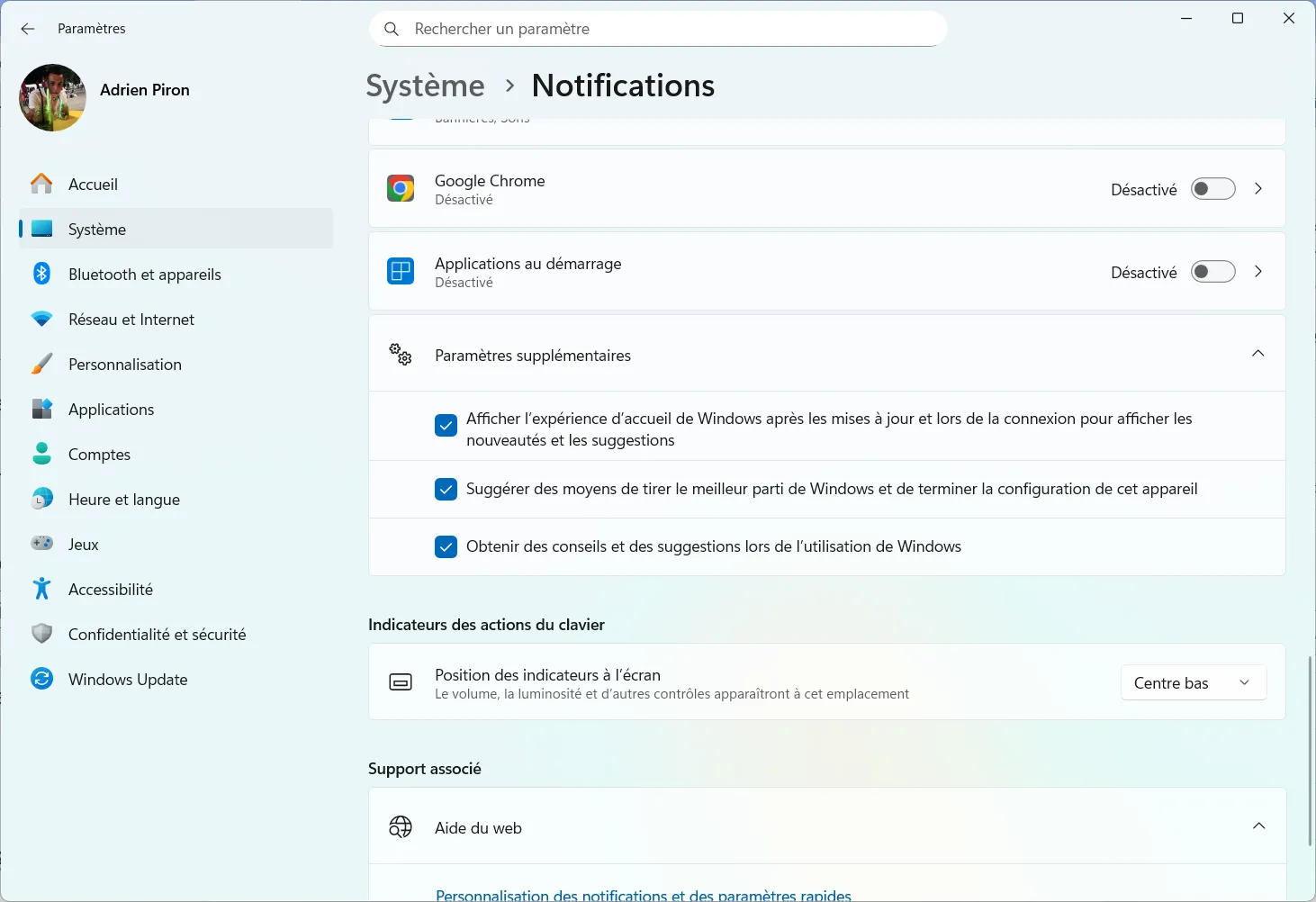Collapse the Paramètres supplémentaires section
The image size is (1316, 902).
point(1257,353)
